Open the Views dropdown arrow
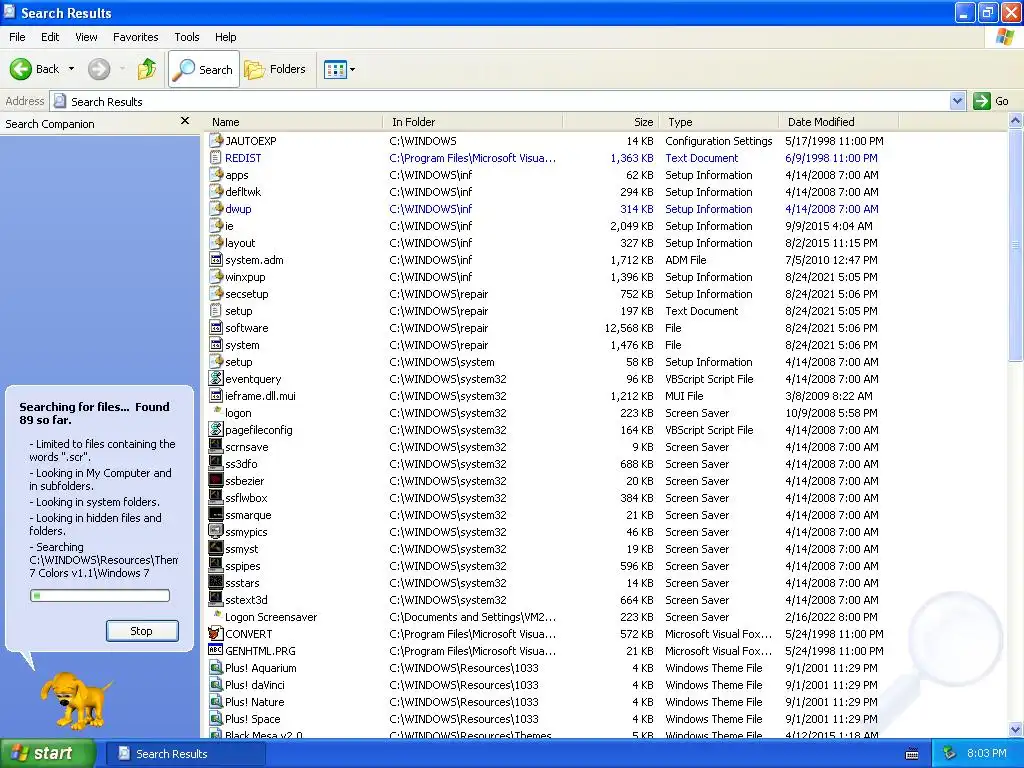Screen dimensions: 1024x768 (x=353, y=69)
